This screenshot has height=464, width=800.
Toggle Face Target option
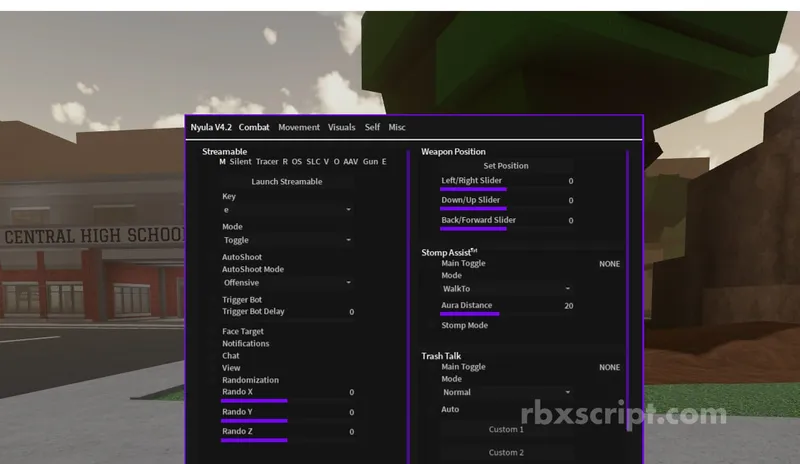[242, 331]
